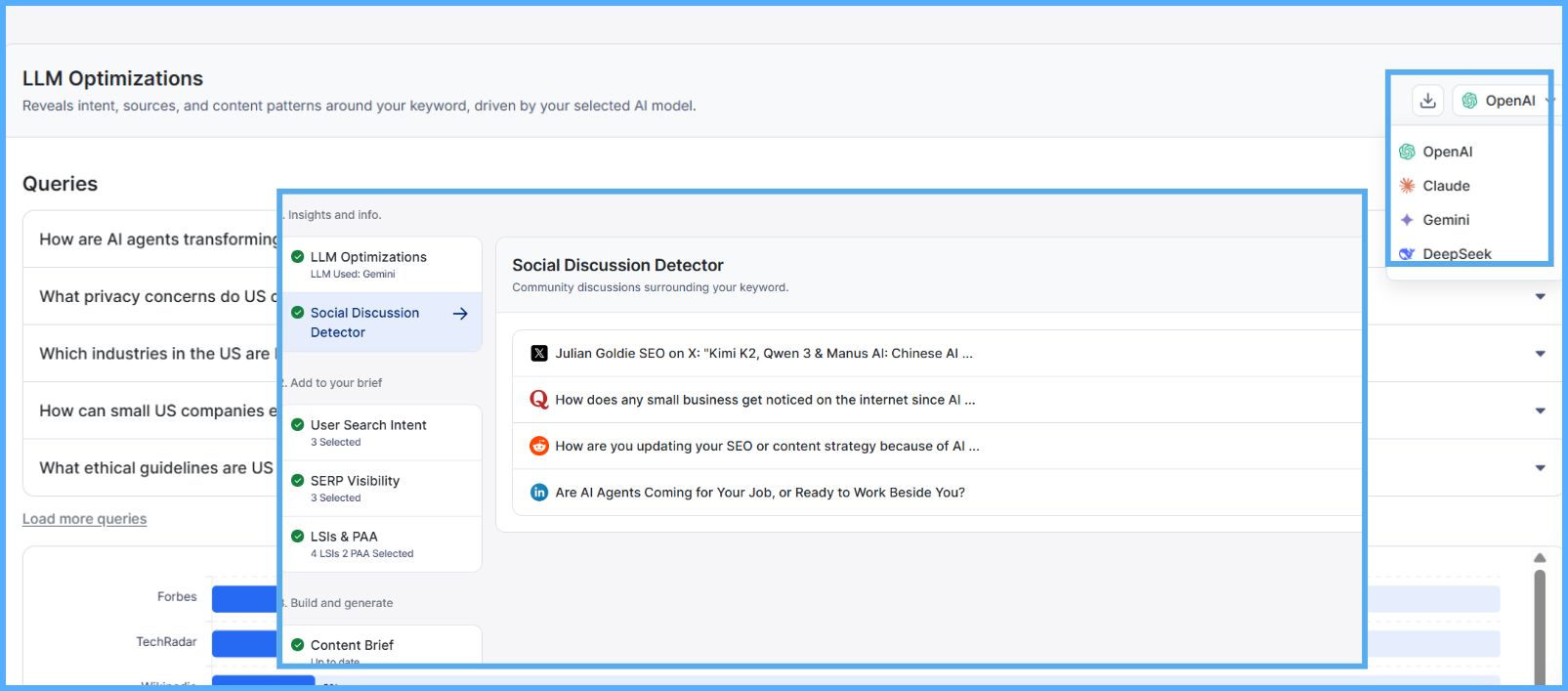Screen dimensions: 1568x691
Task: Click the Reddit logo icon
Action: point(539,446)
